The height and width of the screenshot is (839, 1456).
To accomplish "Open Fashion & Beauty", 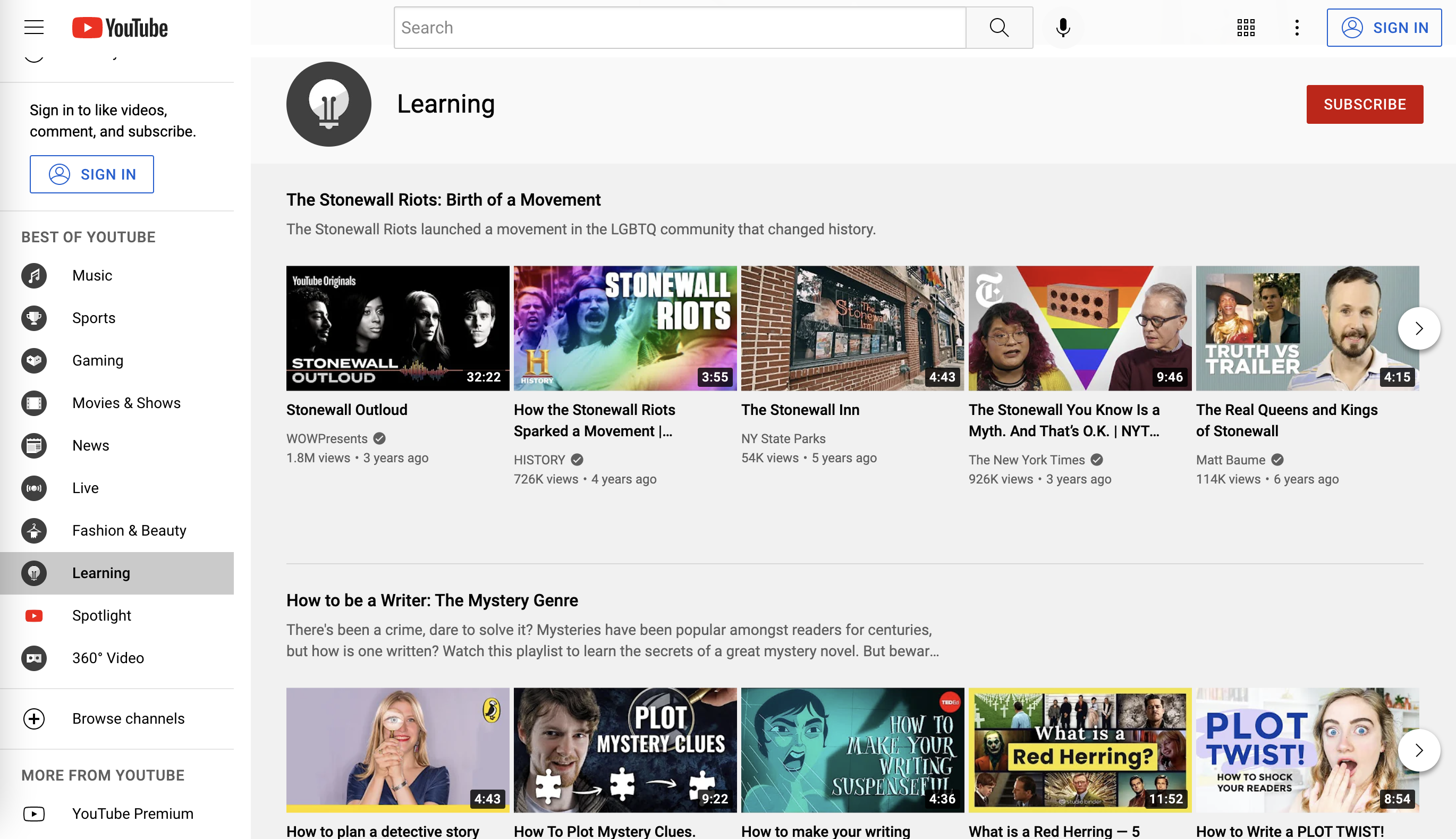I will 117,531.
